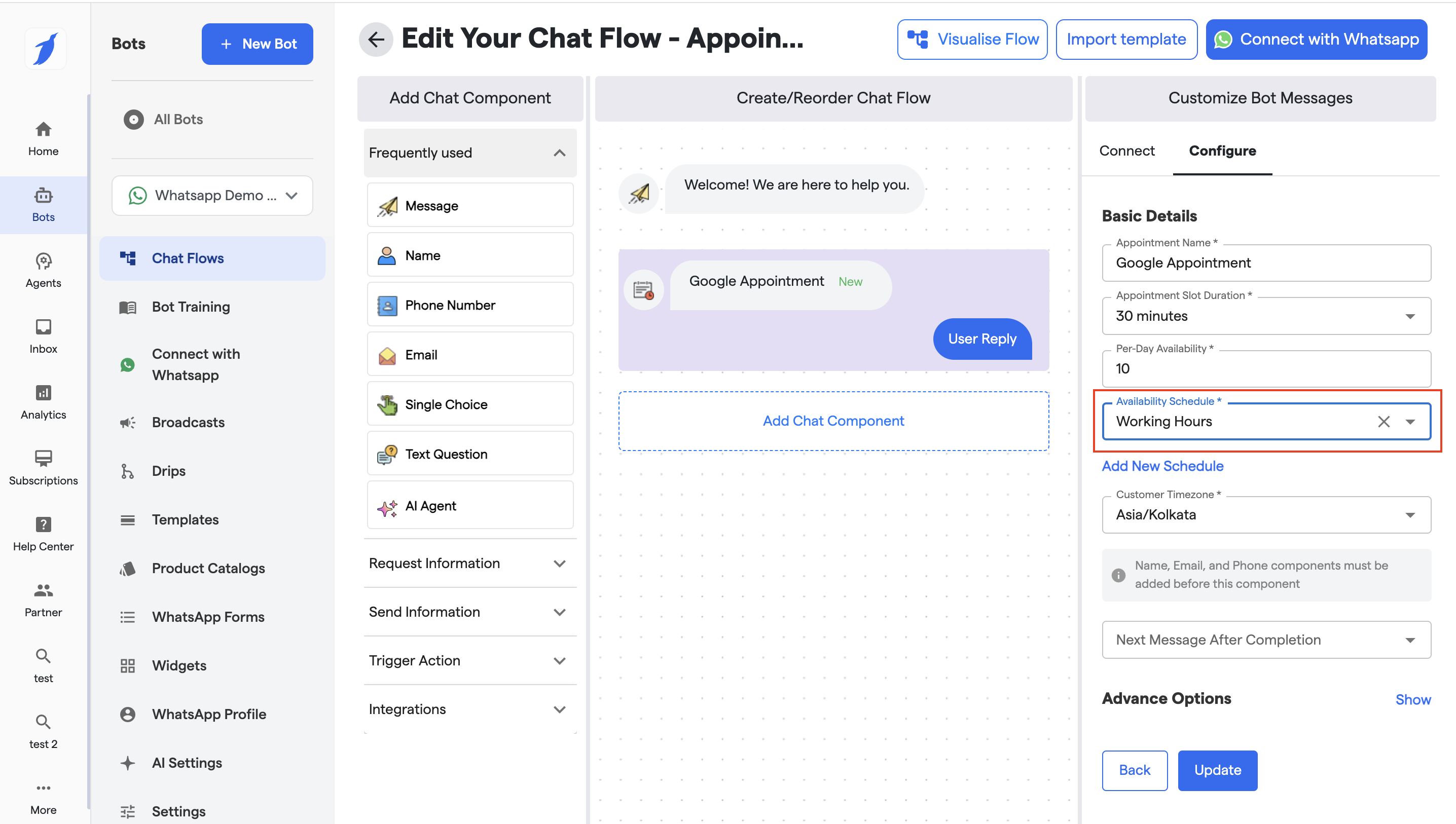Click the Google Appointment calendar icon in the flow
This screenshot has width=1456, height=824.
(644, 290)
